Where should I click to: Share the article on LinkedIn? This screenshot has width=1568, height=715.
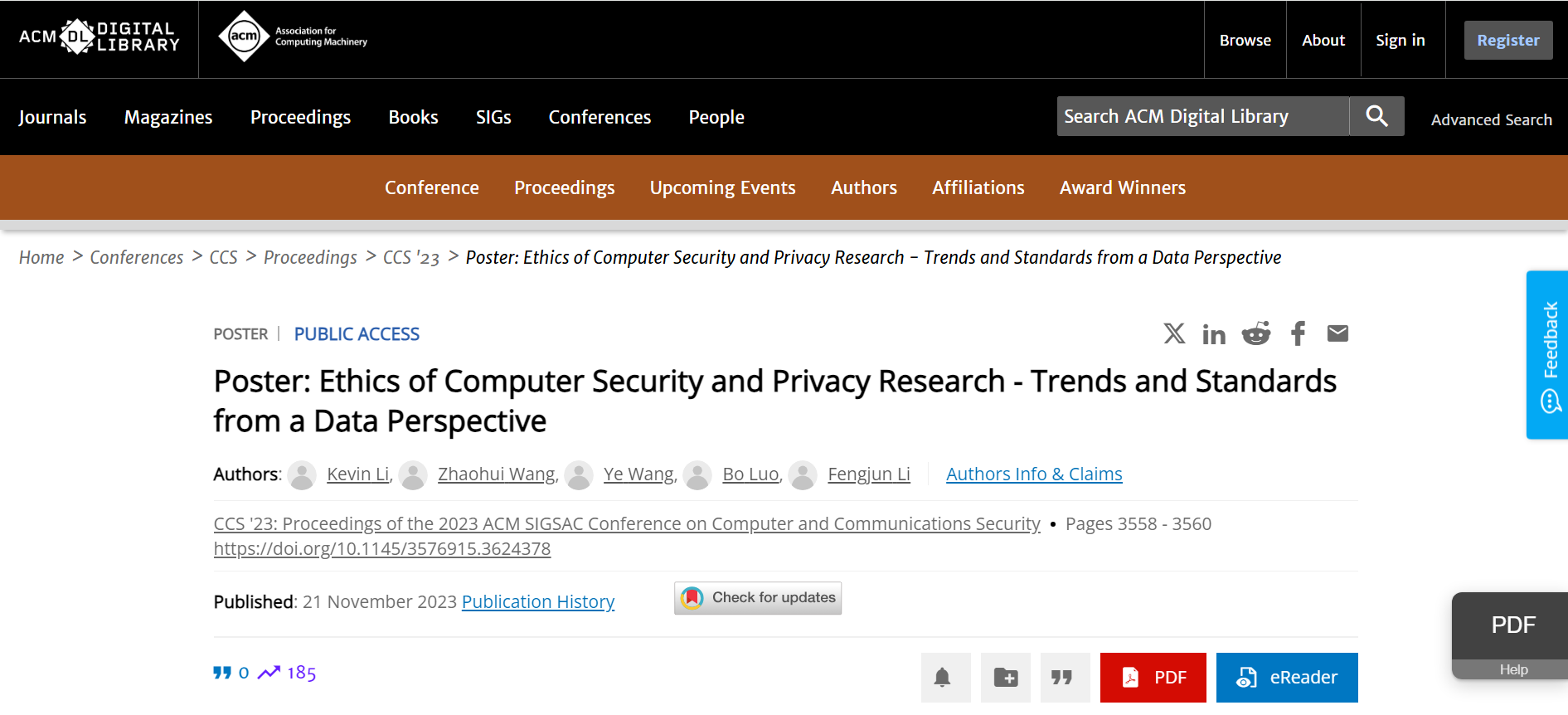tap(1214, 333)
